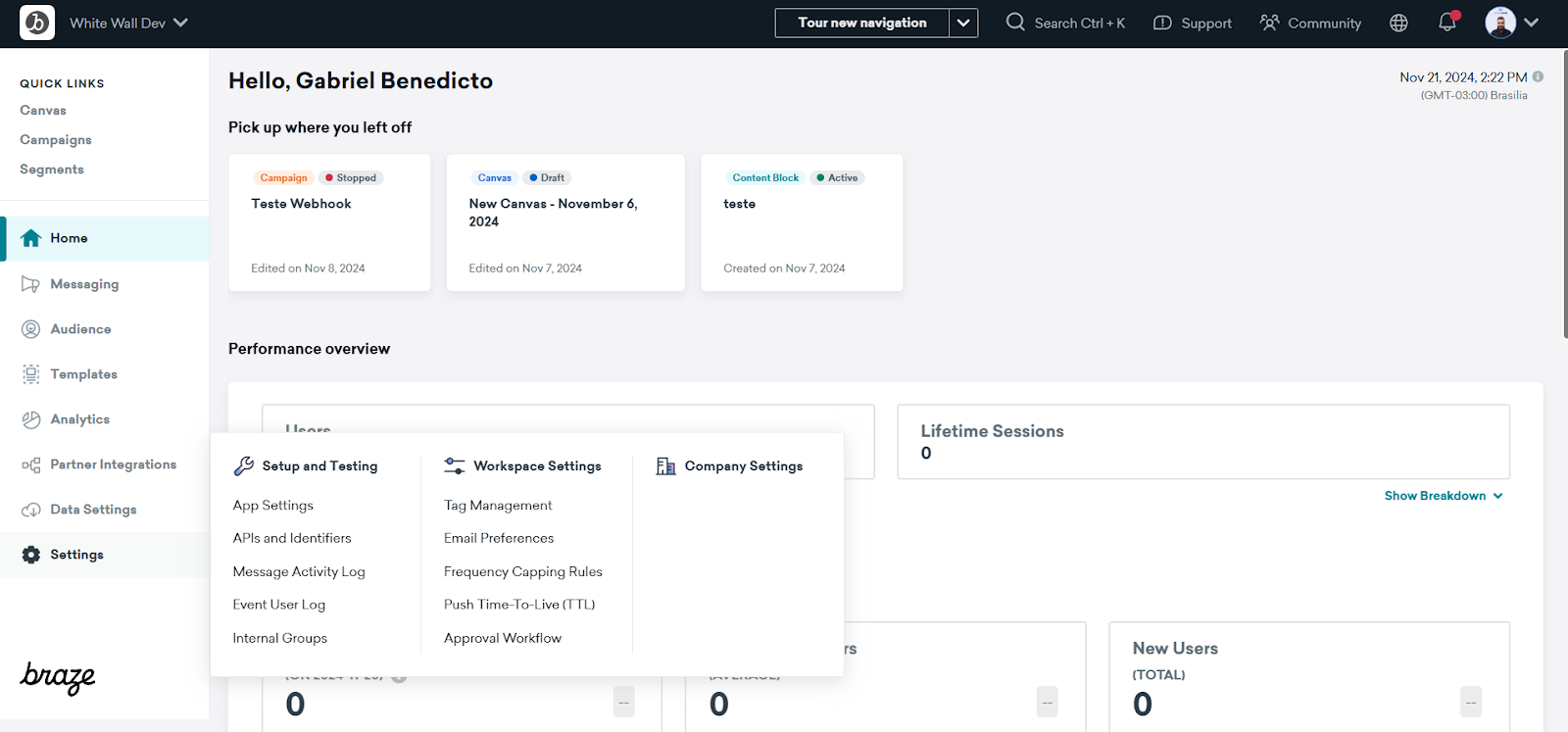Image resolution: width=1568 pixels, height=732 pixels.
Task: Open the teste content block card
Action: pos(802,222)
